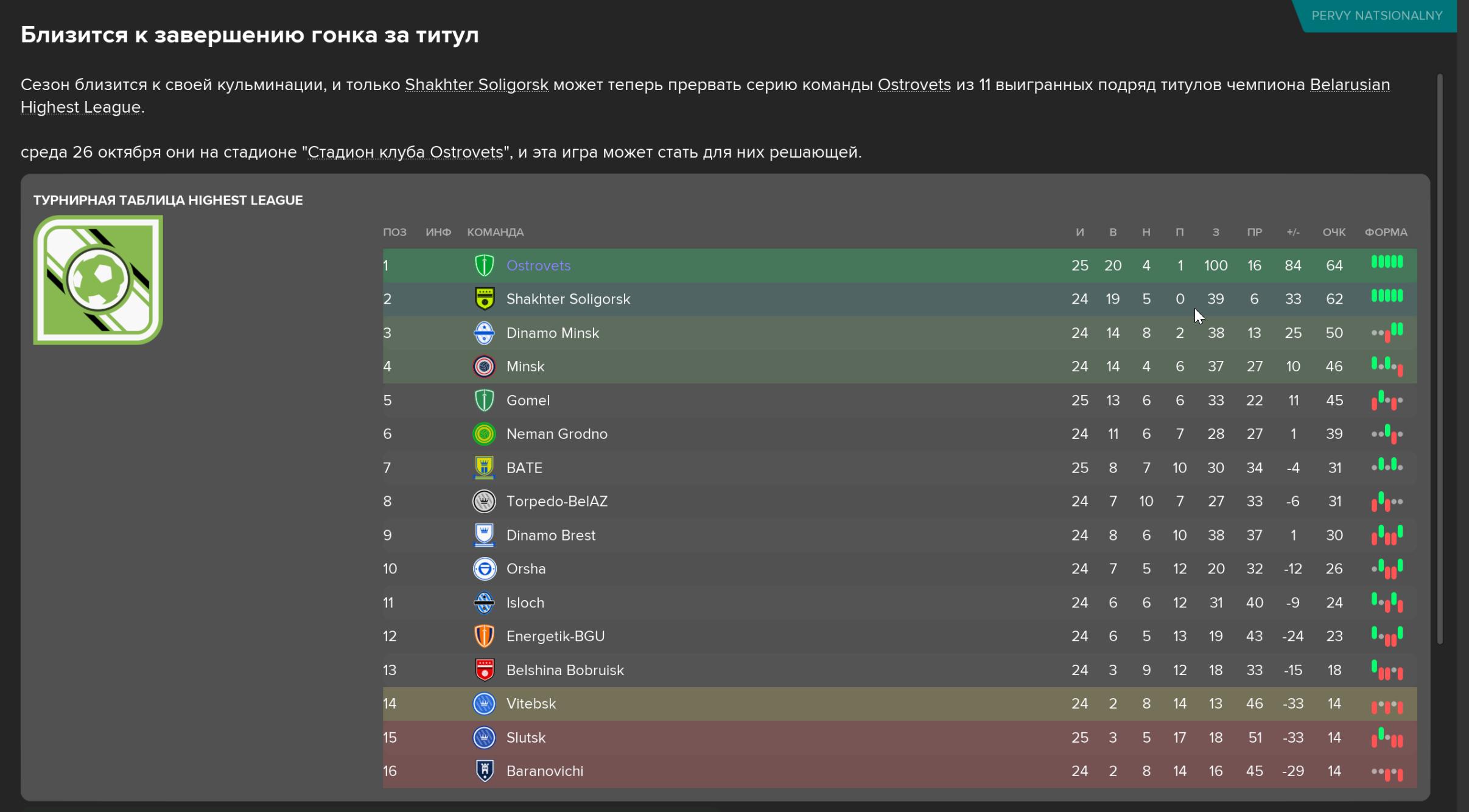Image resolution: width=1469 pixels, height=812 pixels.
Task: Click the Energetik-BGU orange shield icon
Action: click(484, 636)
